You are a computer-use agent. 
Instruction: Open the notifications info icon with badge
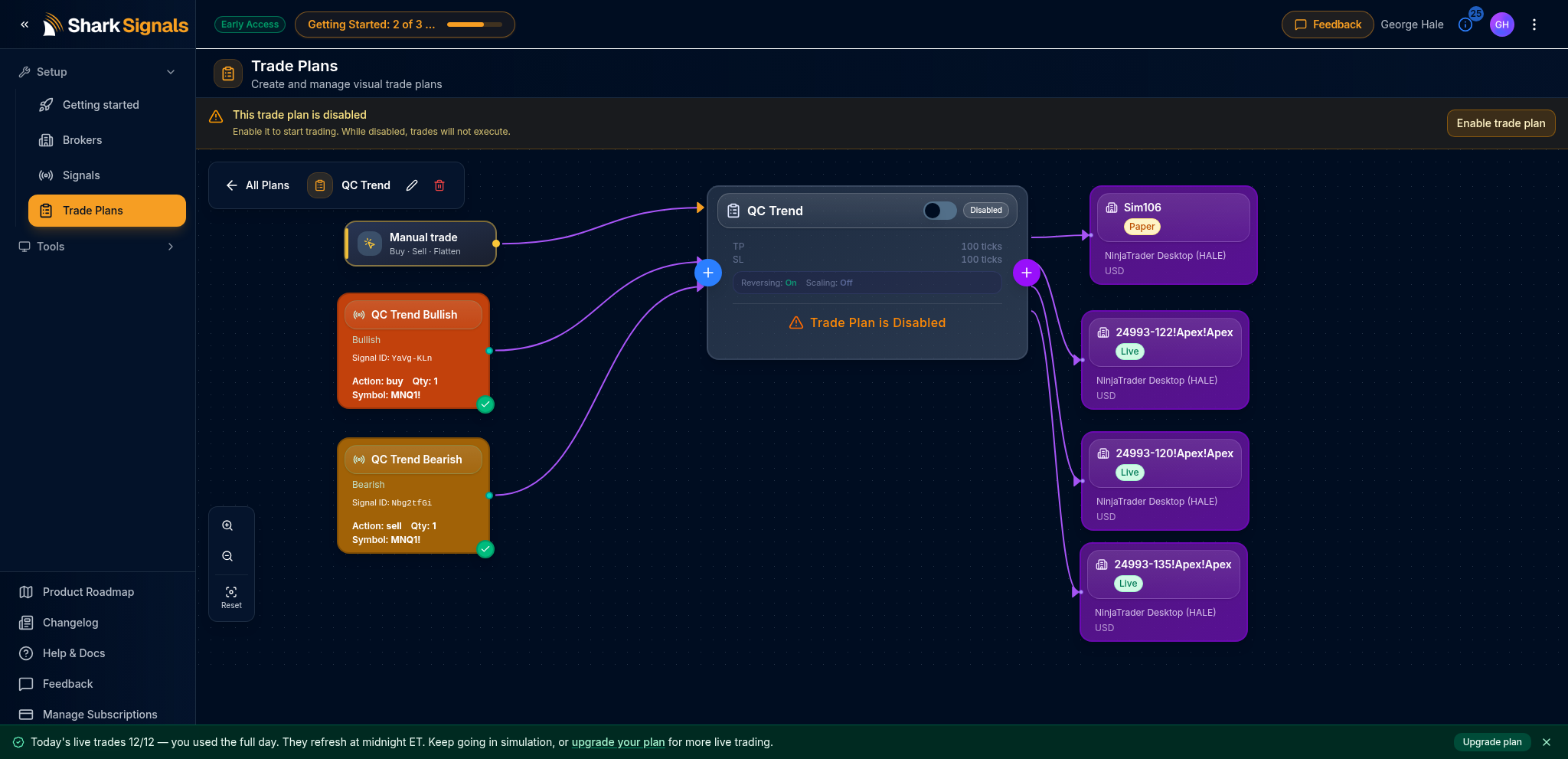(x=1465, y=25)
